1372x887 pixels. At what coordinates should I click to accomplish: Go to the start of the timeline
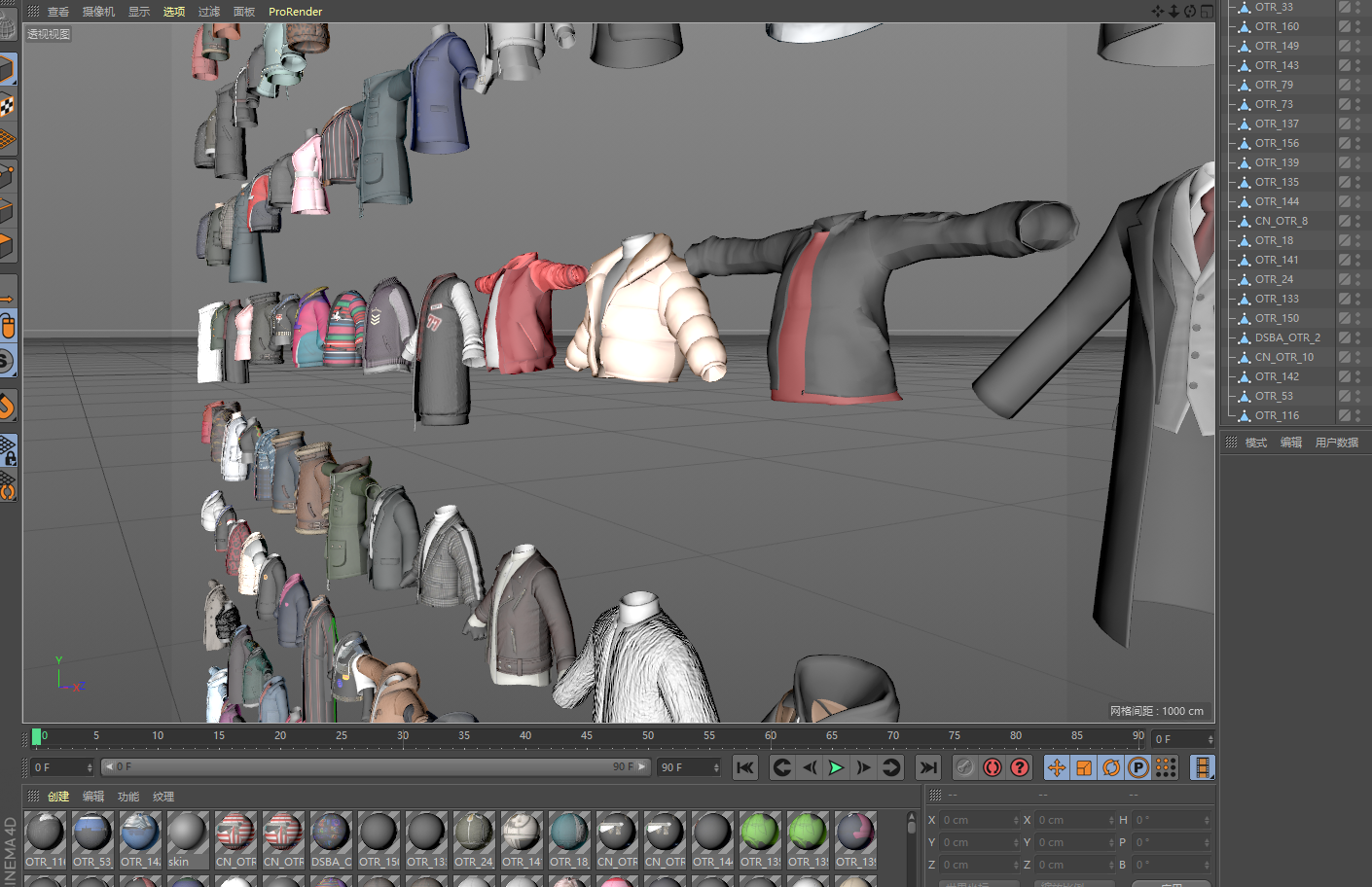pyautogui.click(x=745, y=767)
